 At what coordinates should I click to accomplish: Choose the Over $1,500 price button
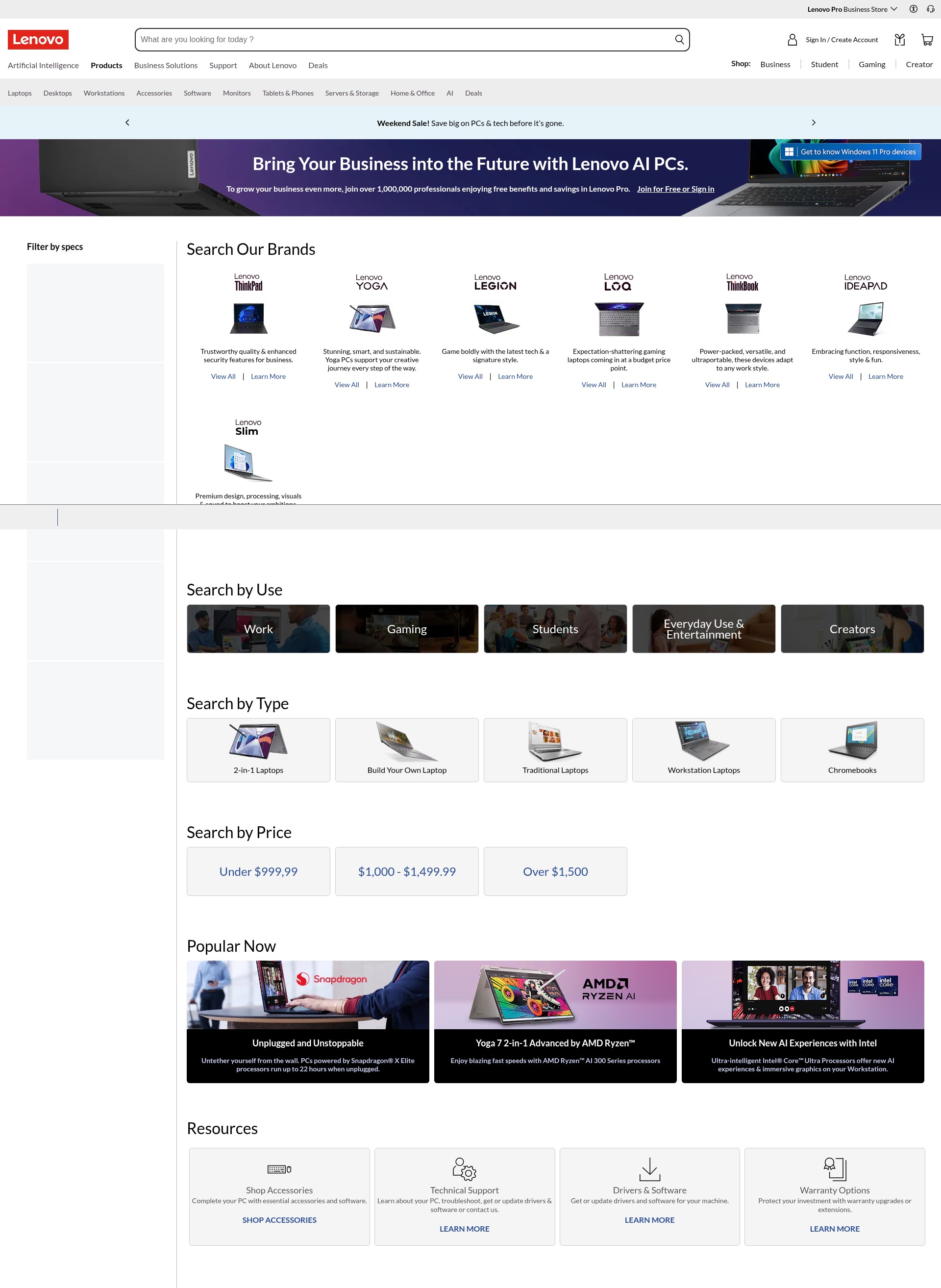[555, 871]
